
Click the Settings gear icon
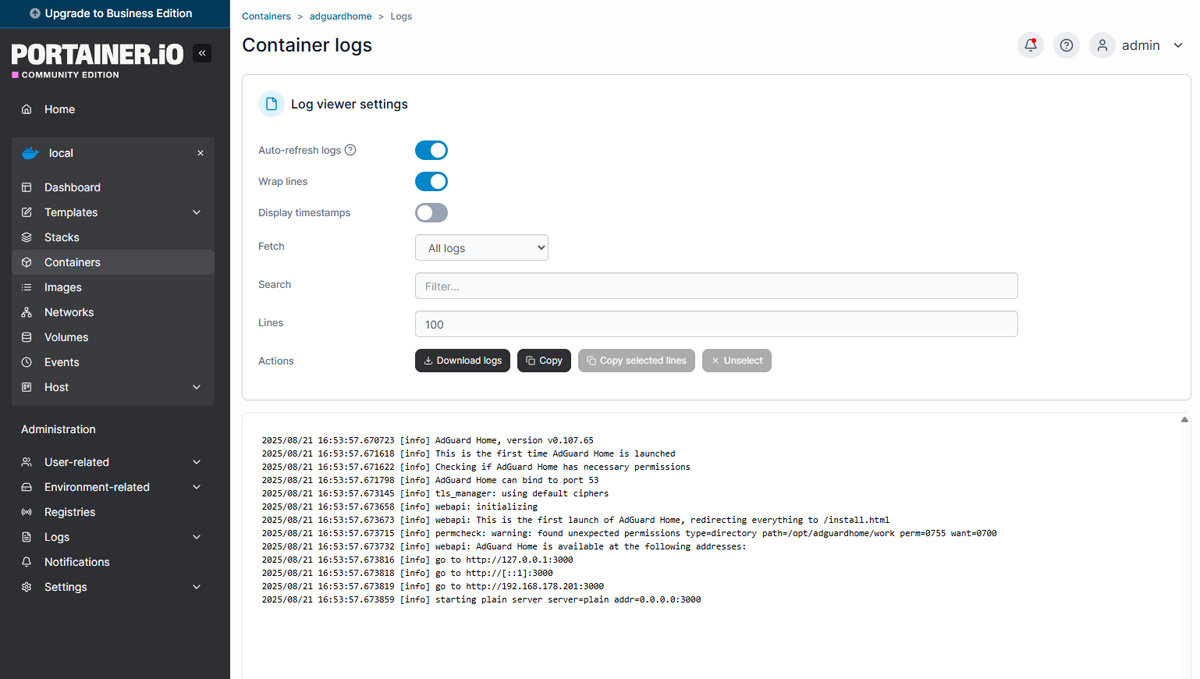click(27, 587)
